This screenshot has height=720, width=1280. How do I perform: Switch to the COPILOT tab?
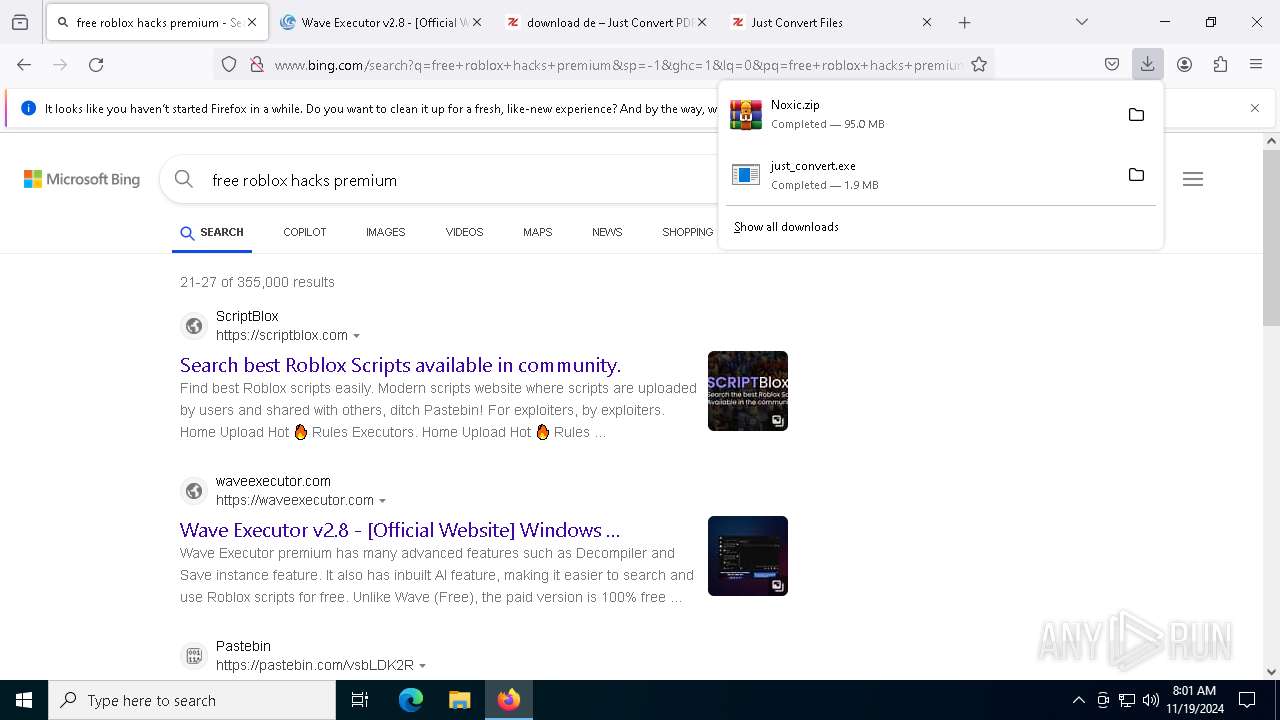point(305,232)
